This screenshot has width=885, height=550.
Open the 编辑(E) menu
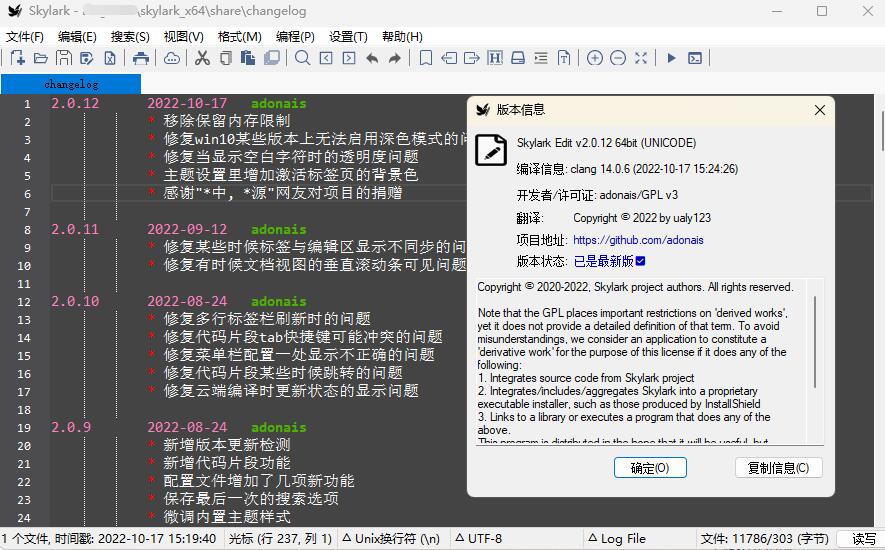pos(77,37)
